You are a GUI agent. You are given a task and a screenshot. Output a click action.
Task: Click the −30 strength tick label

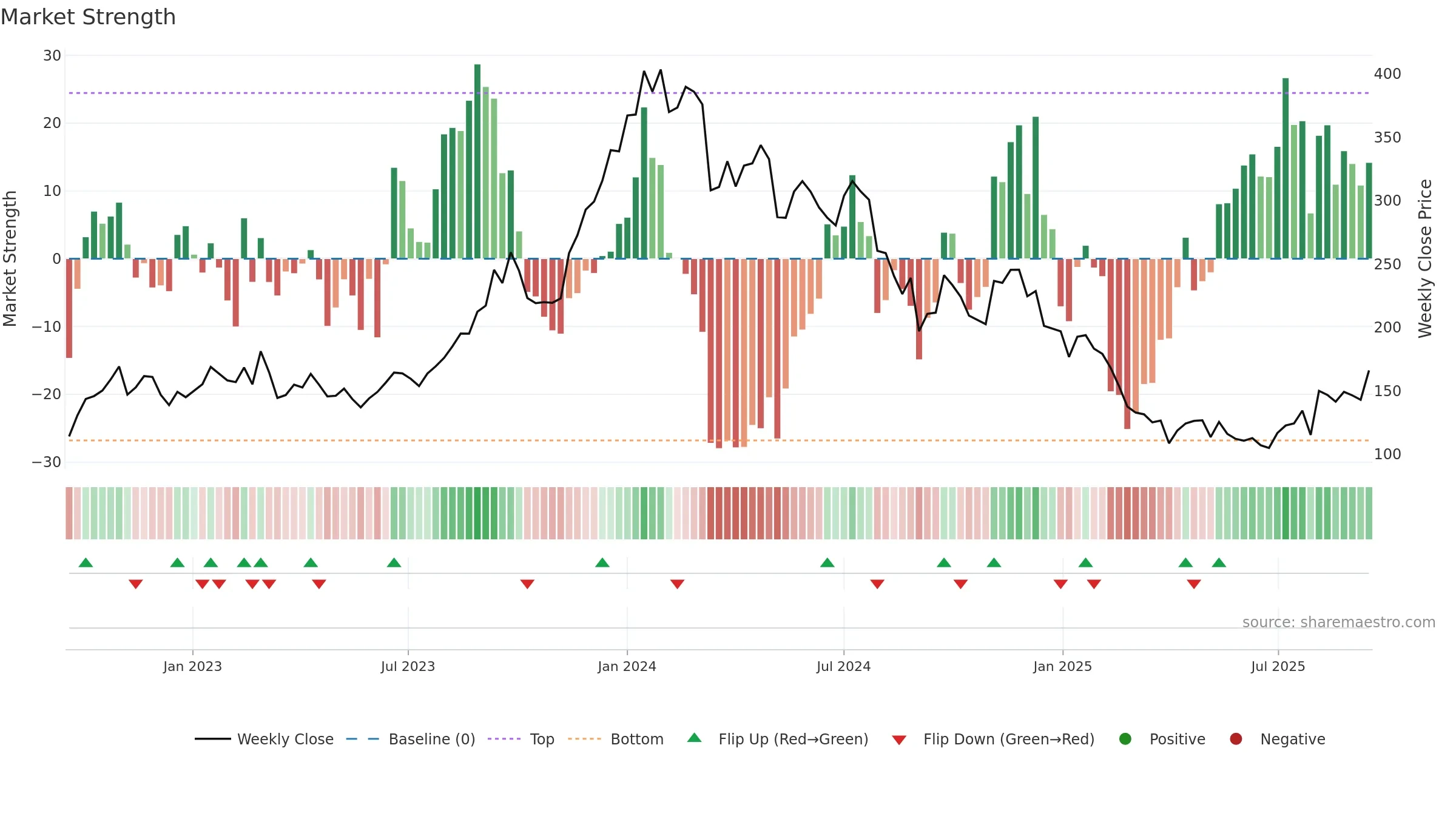point(47,462)
